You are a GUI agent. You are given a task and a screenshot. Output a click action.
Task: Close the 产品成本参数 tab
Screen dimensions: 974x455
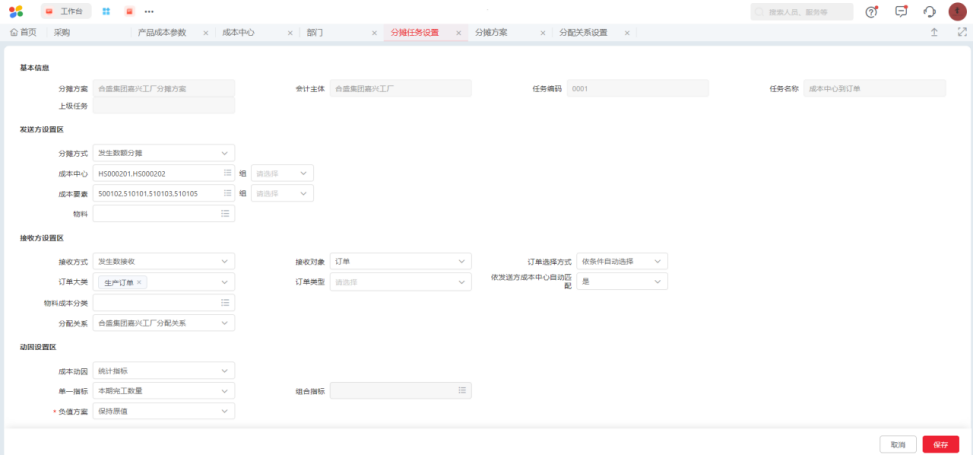(x=206, y=33)
